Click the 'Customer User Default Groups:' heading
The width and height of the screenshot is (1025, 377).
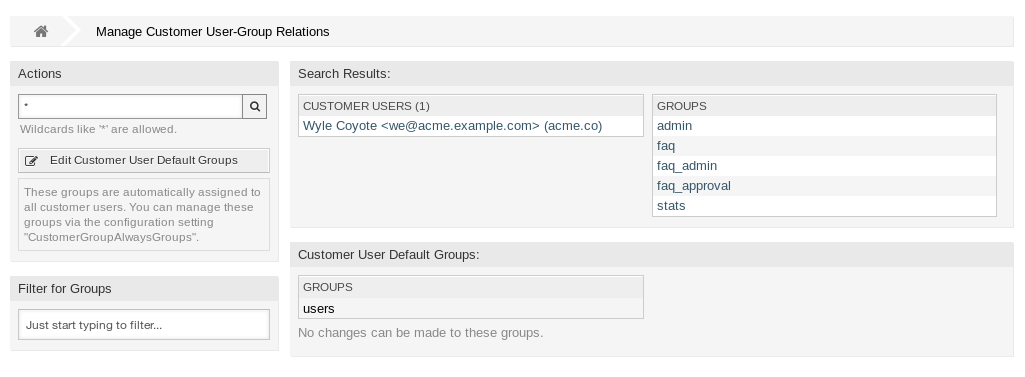pyautogui.click(x=388, y=255)
